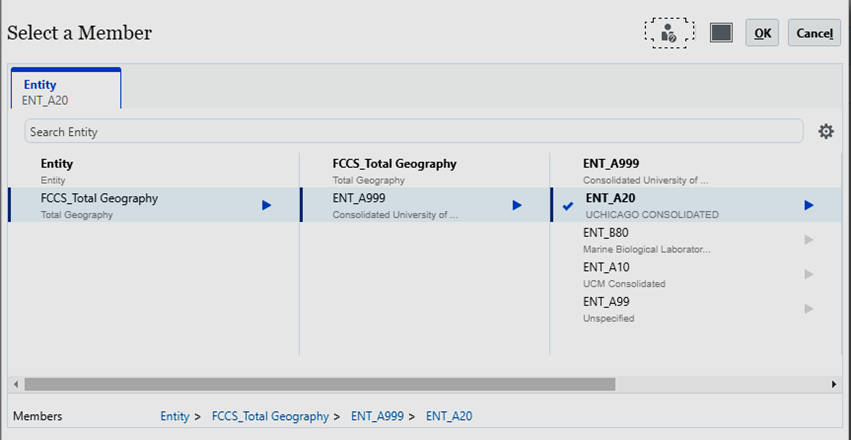This screenshot has height=440, width=851.
Task: Select ENT_B80 Marine Biological Laboratory member
Action: [x=696, y=240]
